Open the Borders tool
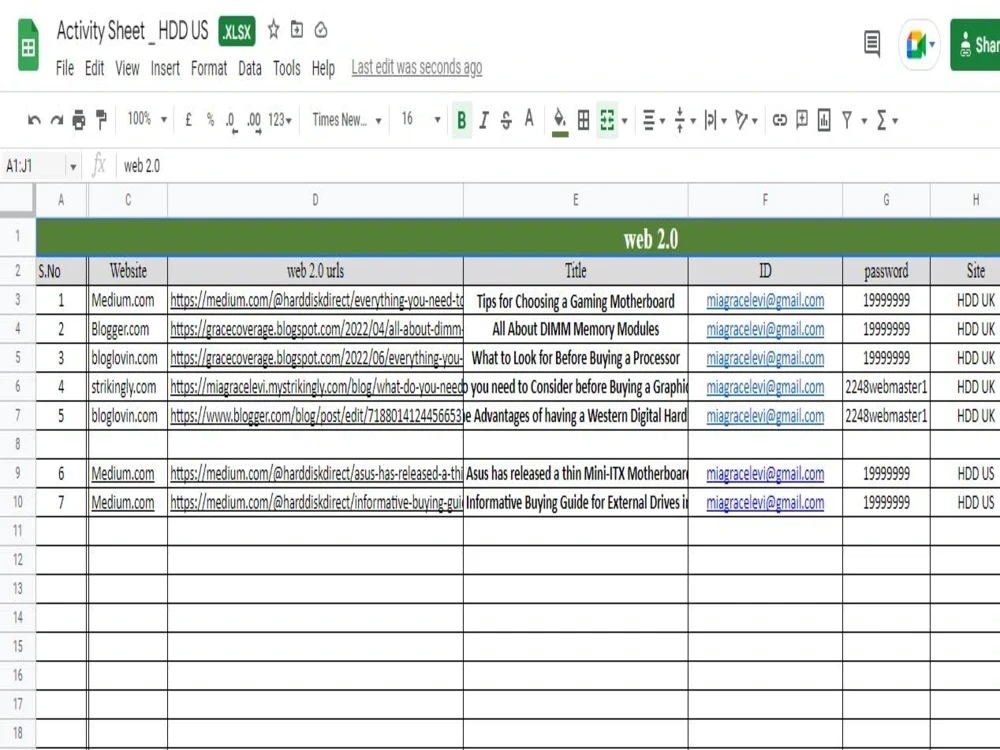 click(x=583, y=120)
